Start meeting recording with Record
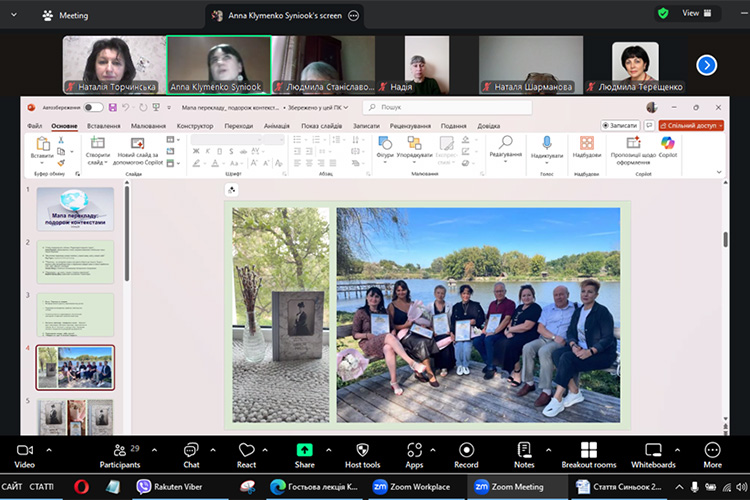Image resolution: width=750 pixels, height=500 pixels. pos(466,450)
